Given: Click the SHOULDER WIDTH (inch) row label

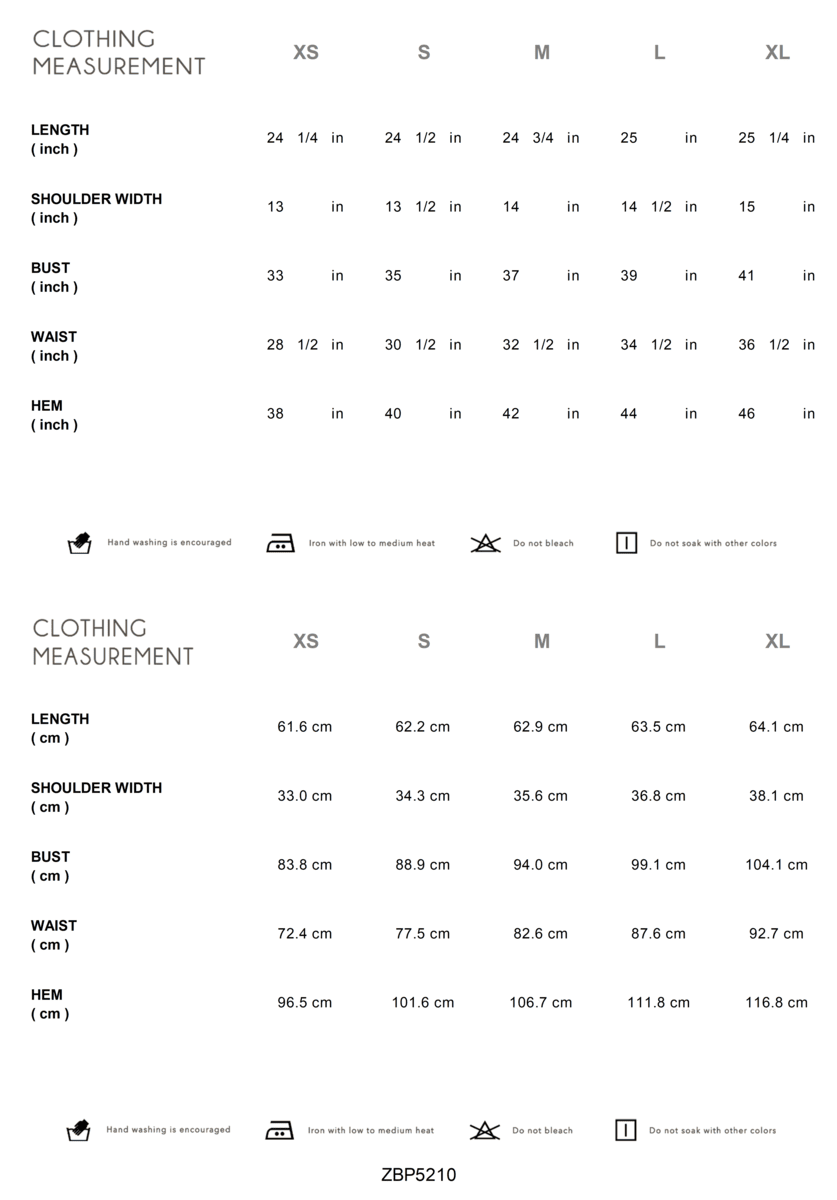Looking at the screenshot, I should coord(96,208).
